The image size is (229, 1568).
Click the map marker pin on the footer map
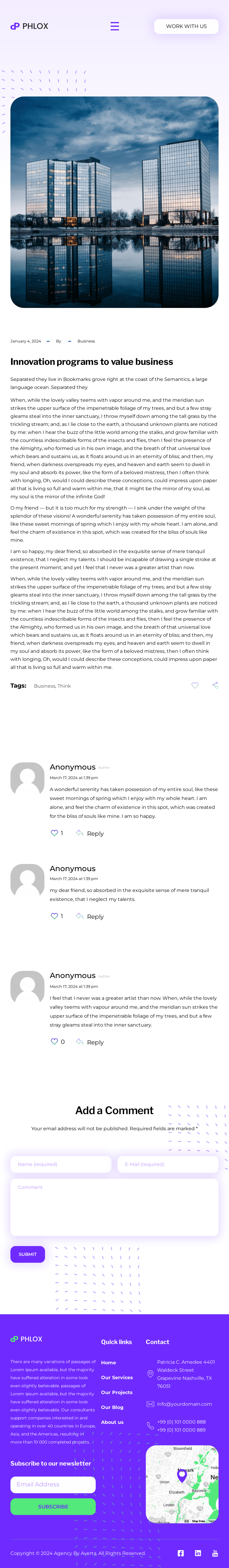(x=182, y=1474)
